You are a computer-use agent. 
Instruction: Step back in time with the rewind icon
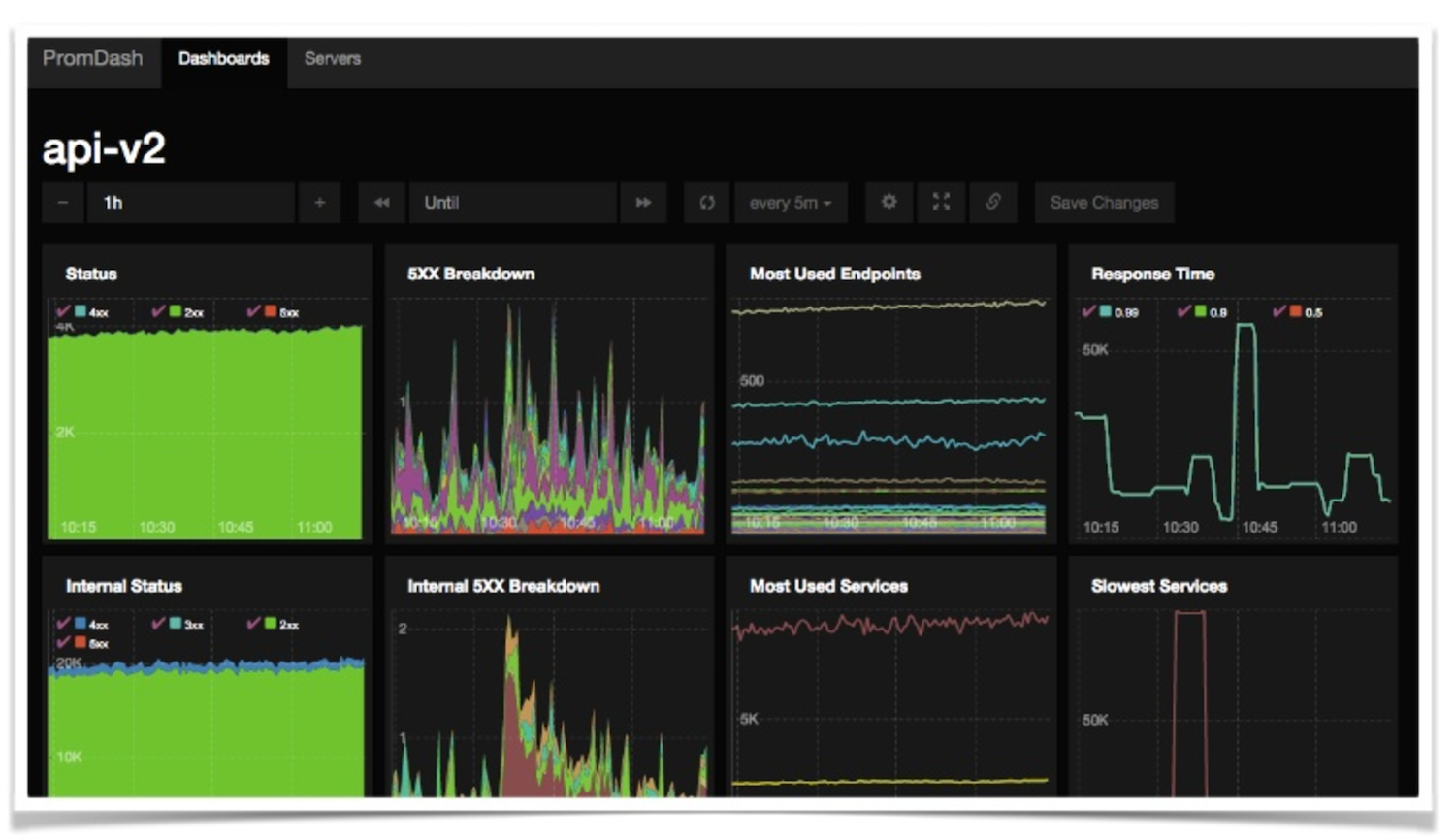[x=382, y=203]
